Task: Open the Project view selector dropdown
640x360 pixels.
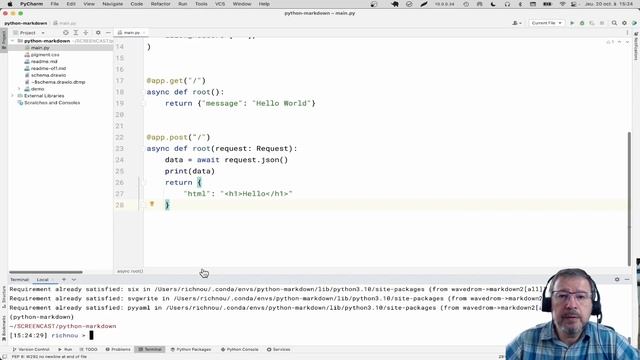Action: [x=29, y=33]
